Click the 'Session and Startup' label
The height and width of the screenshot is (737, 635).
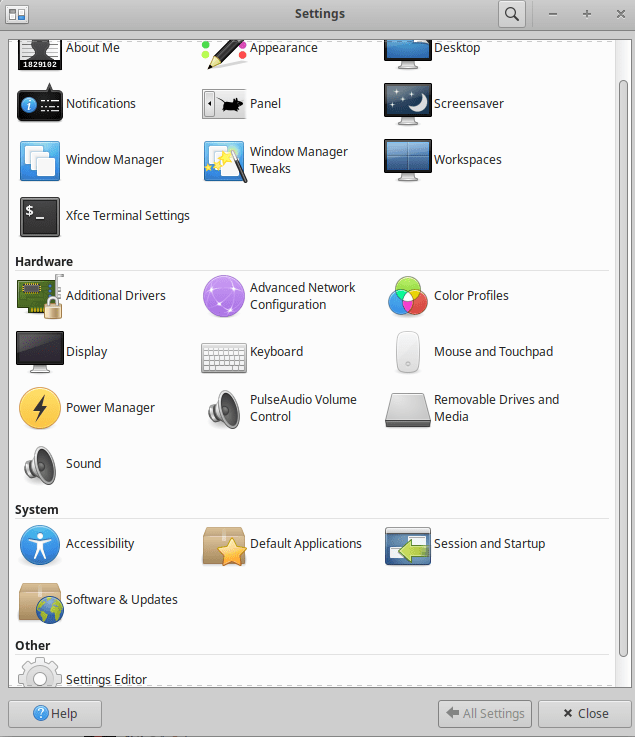point(489,543)
